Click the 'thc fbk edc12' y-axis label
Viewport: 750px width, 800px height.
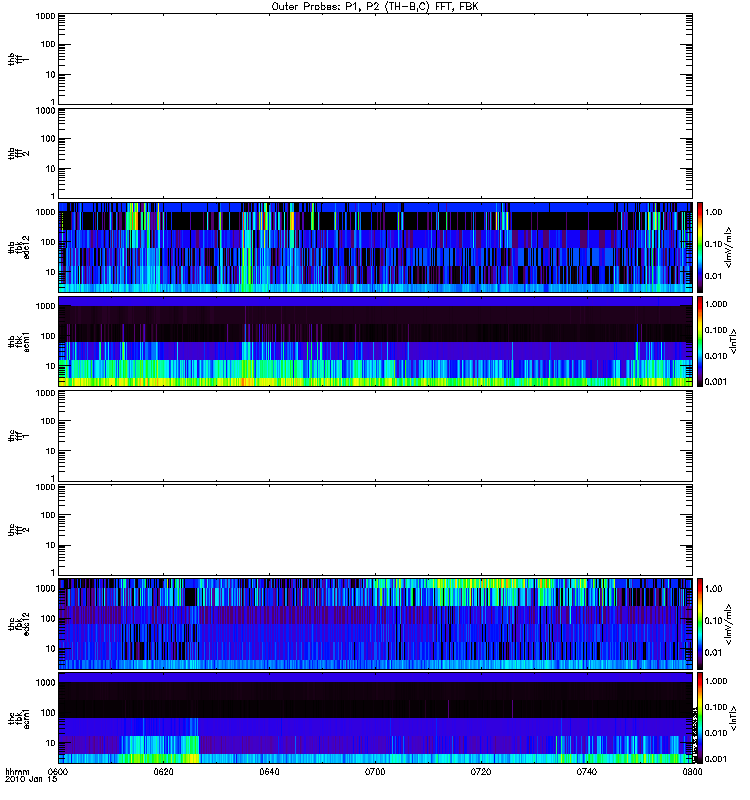[19, 623]
